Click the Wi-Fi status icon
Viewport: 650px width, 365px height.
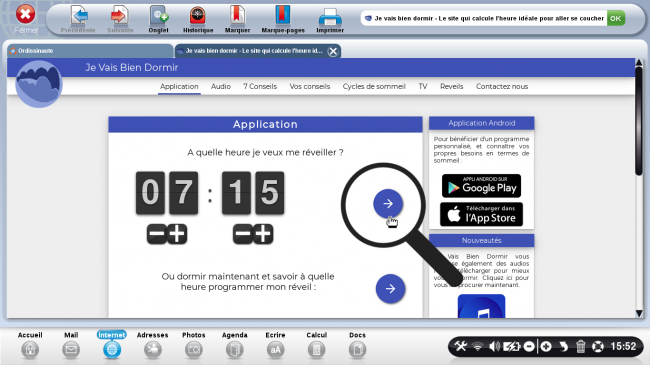click(478, 347)
